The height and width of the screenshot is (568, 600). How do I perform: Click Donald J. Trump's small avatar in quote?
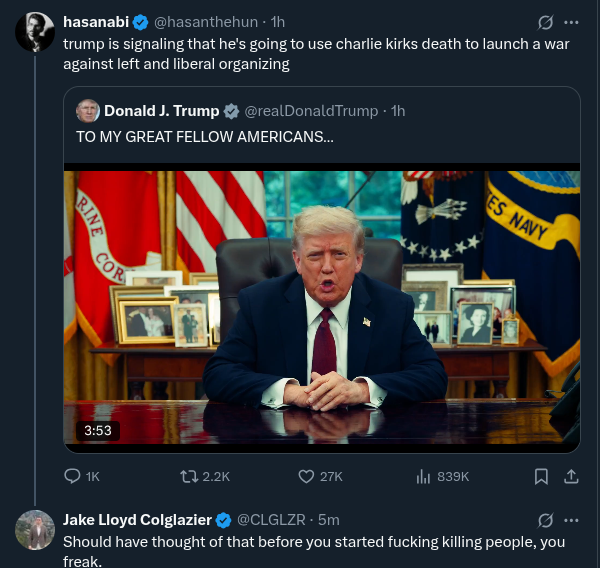[88, 111]
